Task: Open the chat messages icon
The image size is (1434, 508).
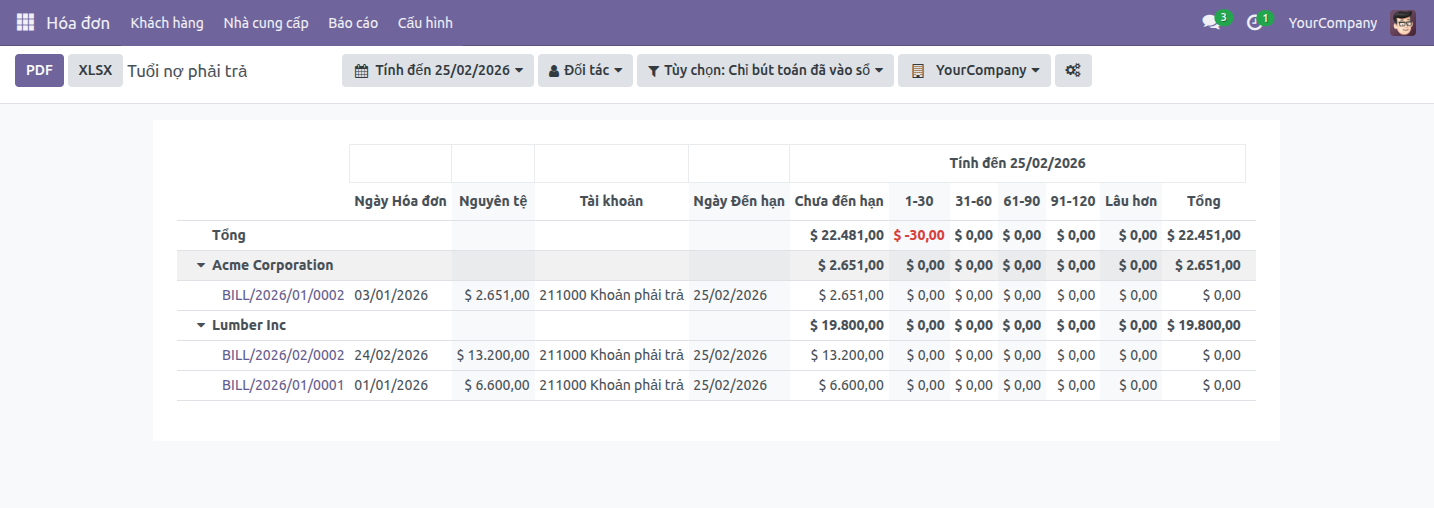Action: point(1211,23)
